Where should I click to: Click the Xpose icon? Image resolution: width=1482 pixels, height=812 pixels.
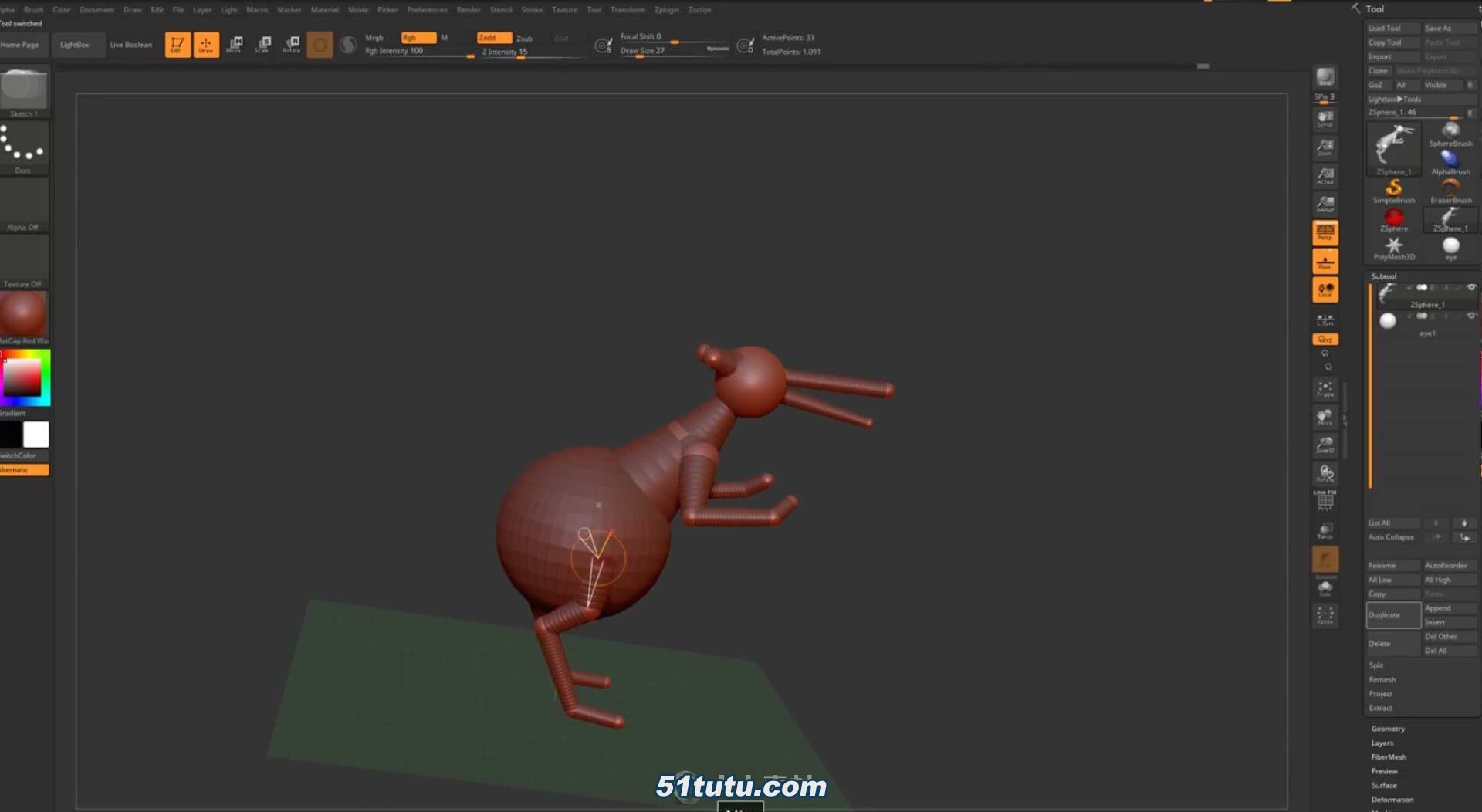(x=1325, y=615)
